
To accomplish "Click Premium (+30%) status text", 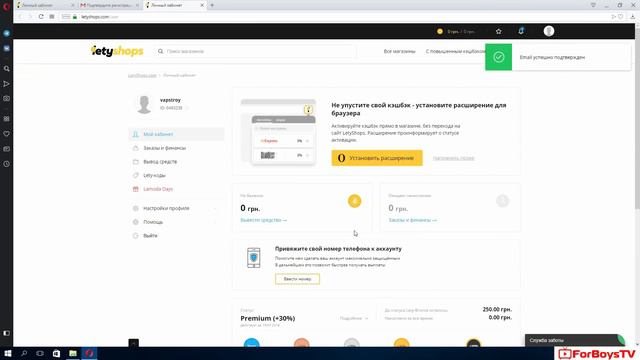I will pyautogui.click(x=268, y=318).
